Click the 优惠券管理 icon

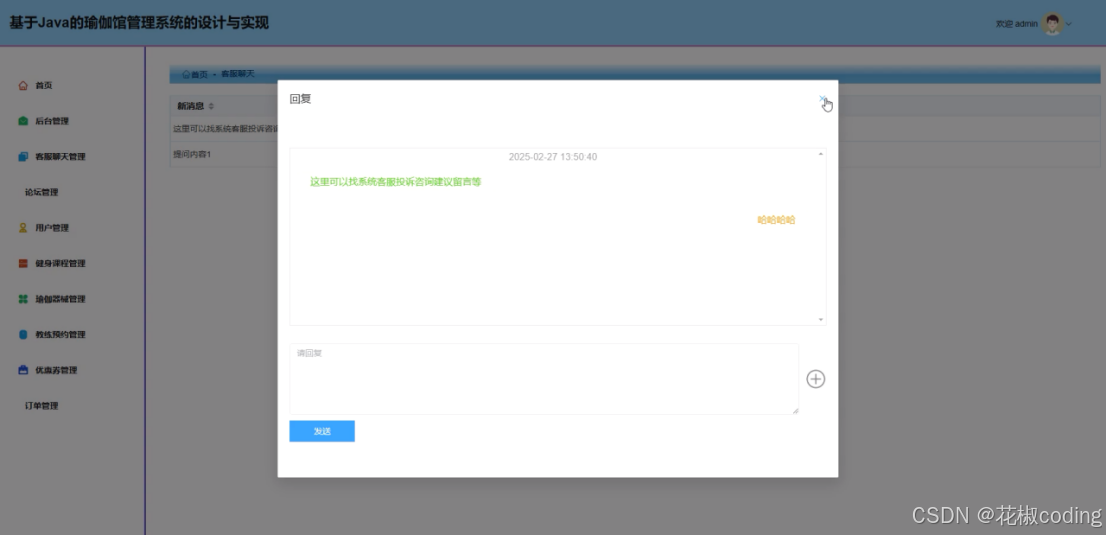point(23,370)
